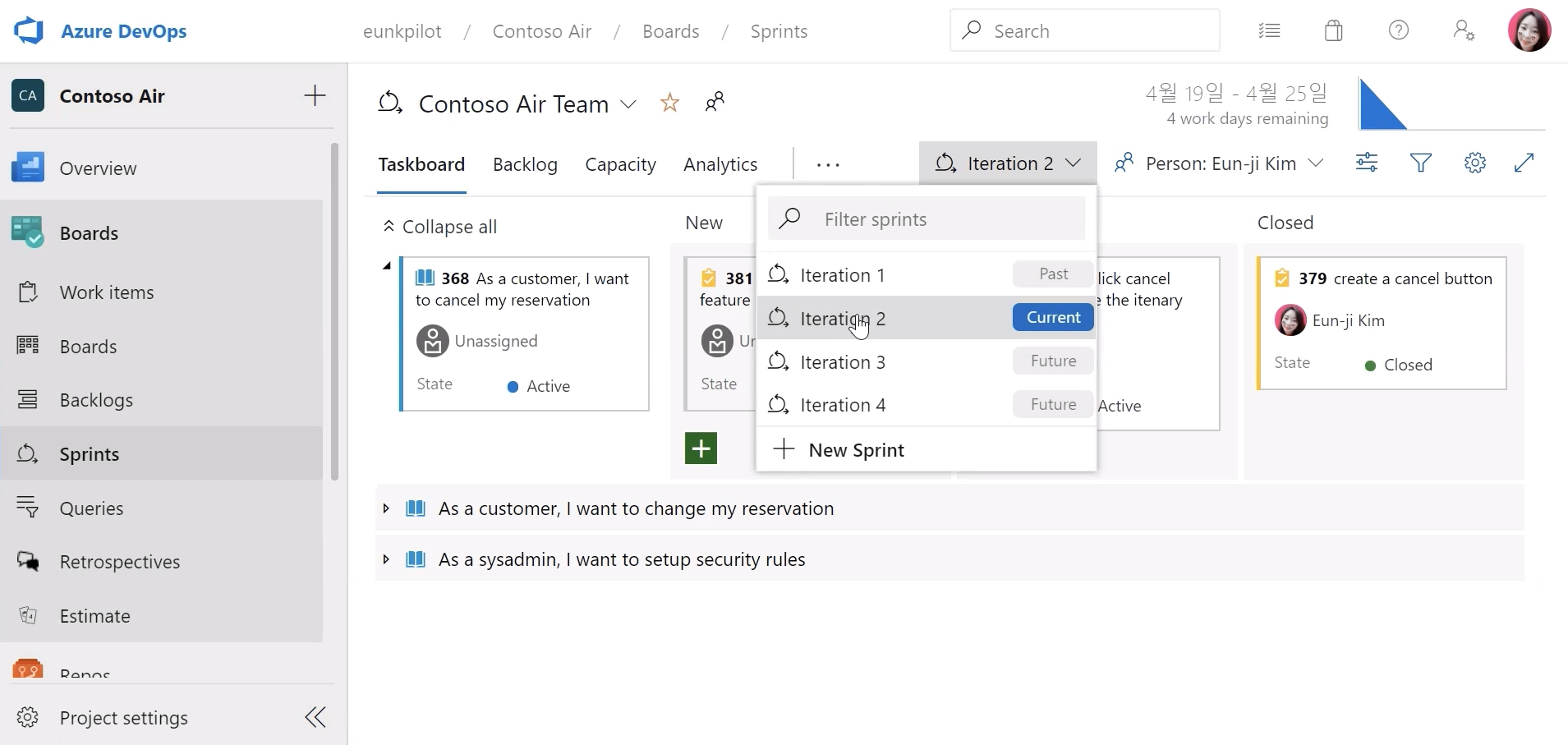Focus the Search box in header
This screenshot has height=745, width=1568.
point(1084,30)
